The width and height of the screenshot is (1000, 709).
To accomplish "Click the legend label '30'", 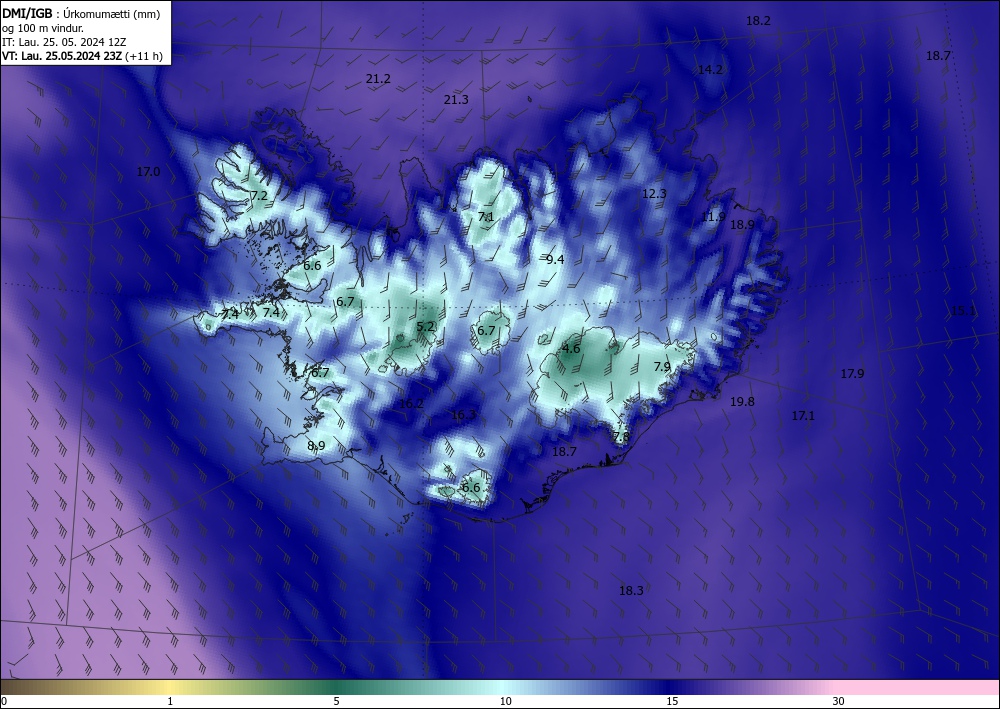I will pos(838,701).
